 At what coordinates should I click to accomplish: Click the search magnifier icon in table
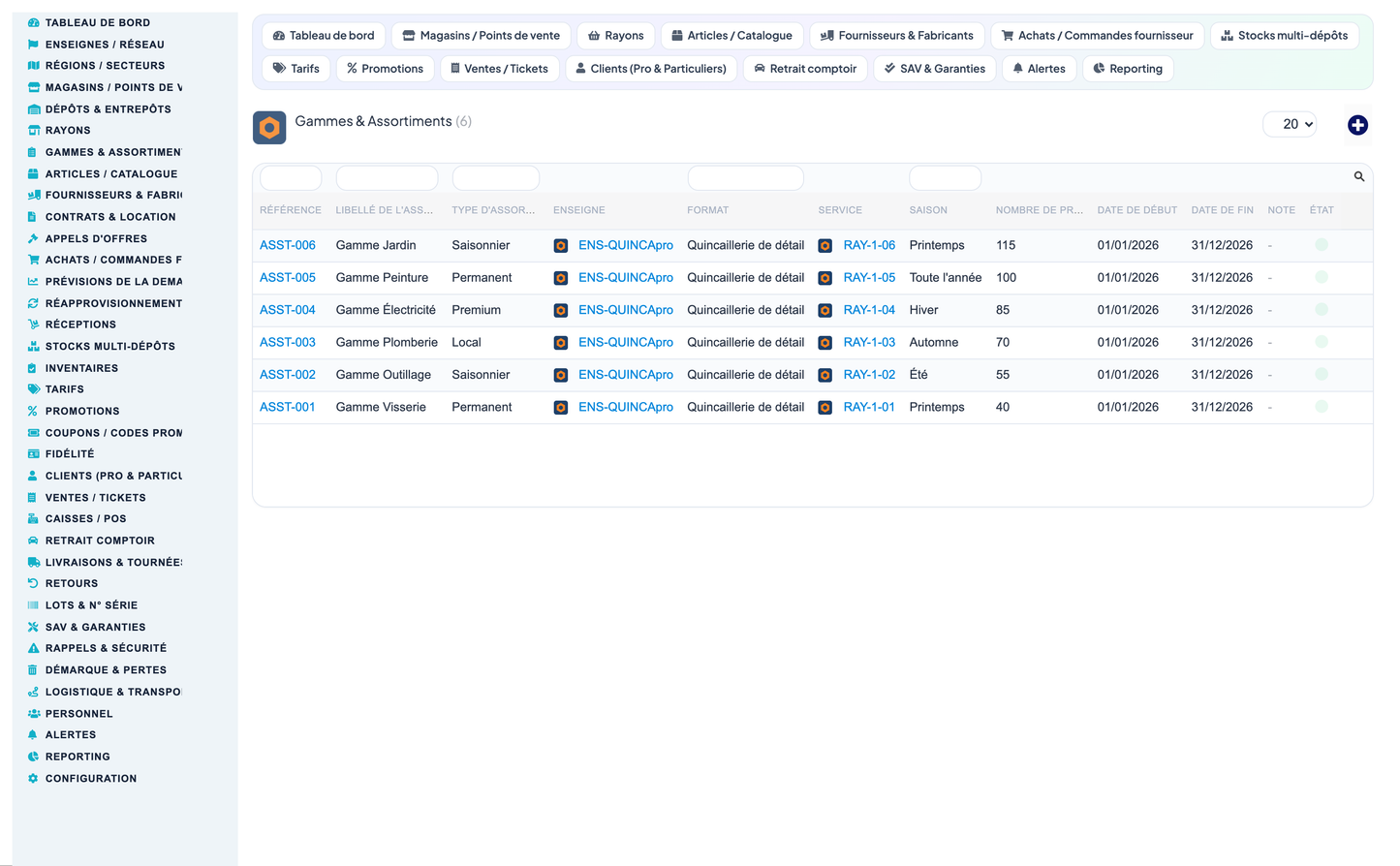(1359, 176)
